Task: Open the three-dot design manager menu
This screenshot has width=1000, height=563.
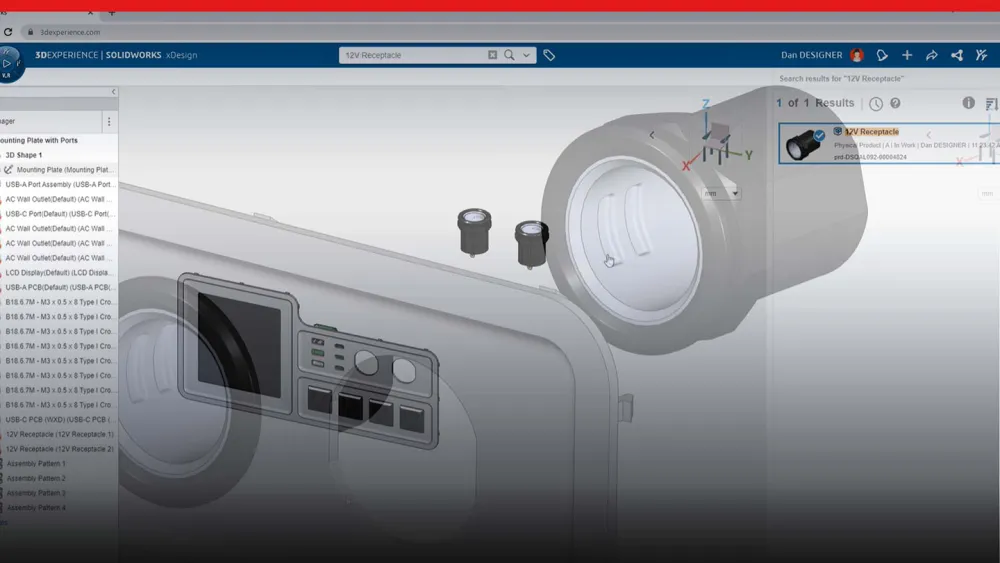Action: [x=108, y=121]
